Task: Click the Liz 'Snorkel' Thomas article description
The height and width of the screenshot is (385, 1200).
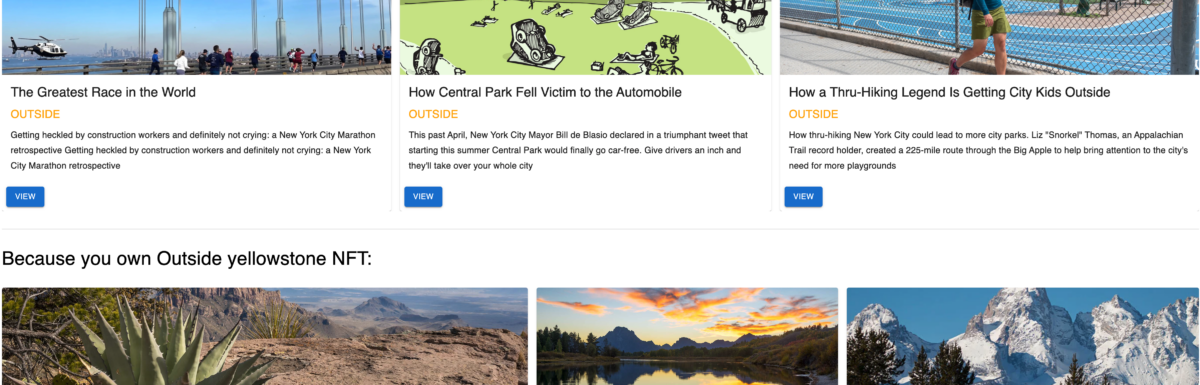Action: pos(988,150)
